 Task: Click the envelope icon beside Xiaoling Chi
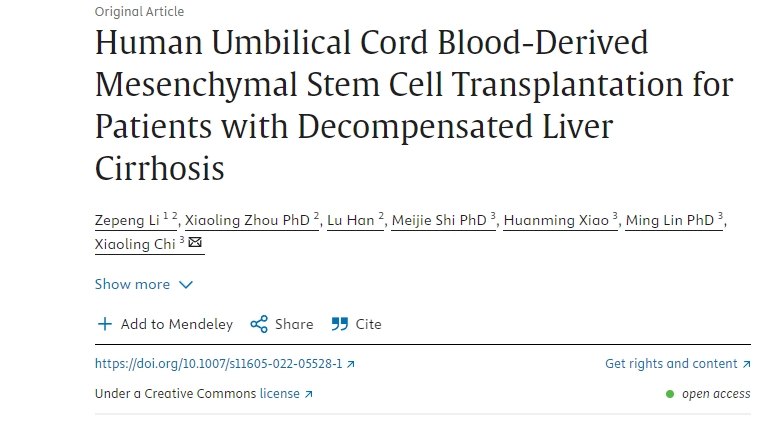[195, 243]
